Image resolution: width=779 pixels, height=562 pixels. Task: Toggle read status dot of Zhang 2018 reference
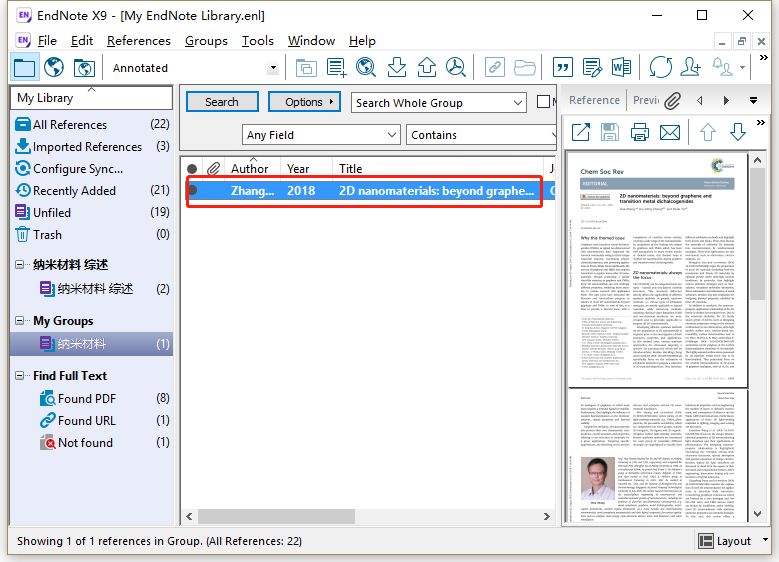pyautogui.click(x=192, y=190)
